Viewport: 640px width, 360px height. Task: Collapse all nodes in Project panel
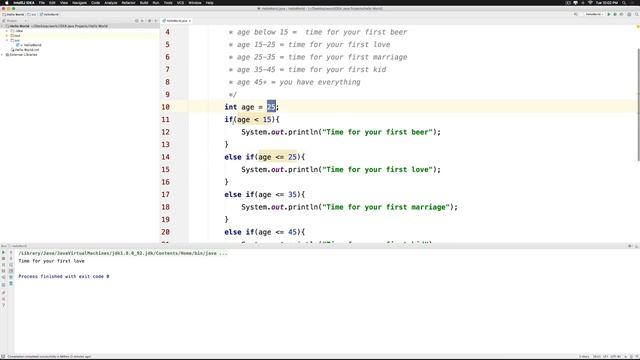point(142,20)
